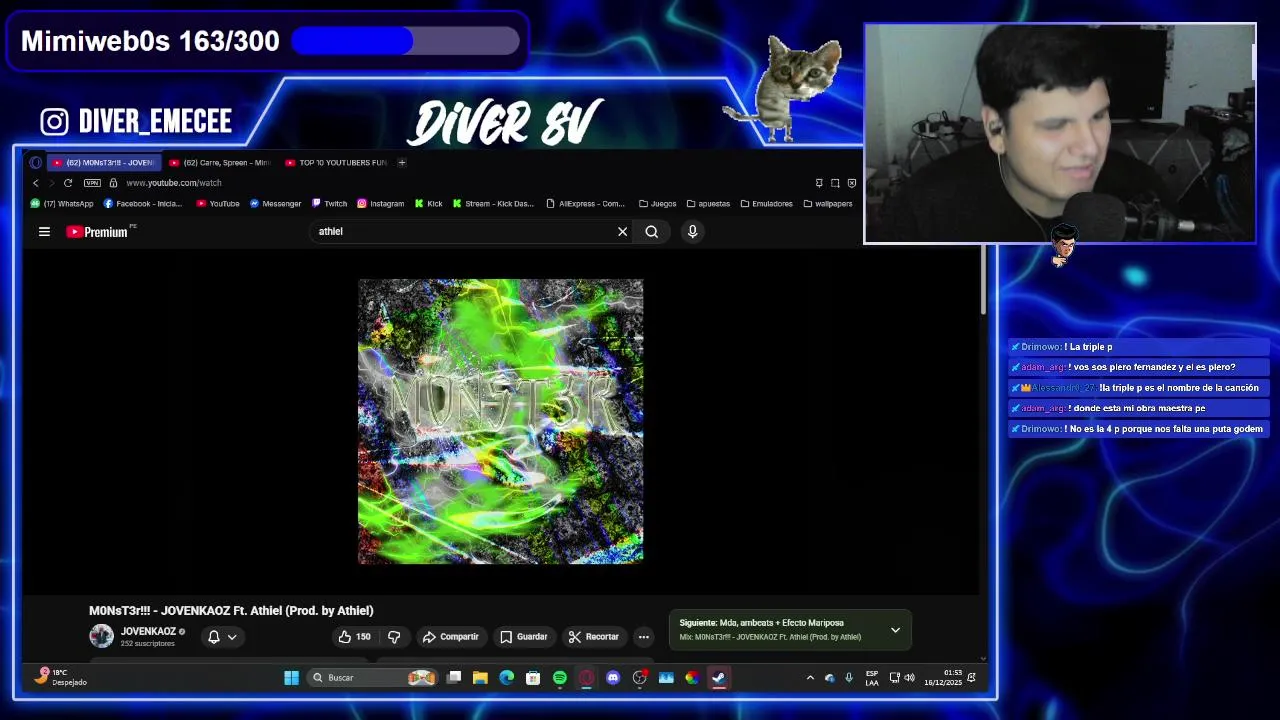The image size is (1280, 720).
Task: Open the Kick bookmark
Action: click(428, 203)
